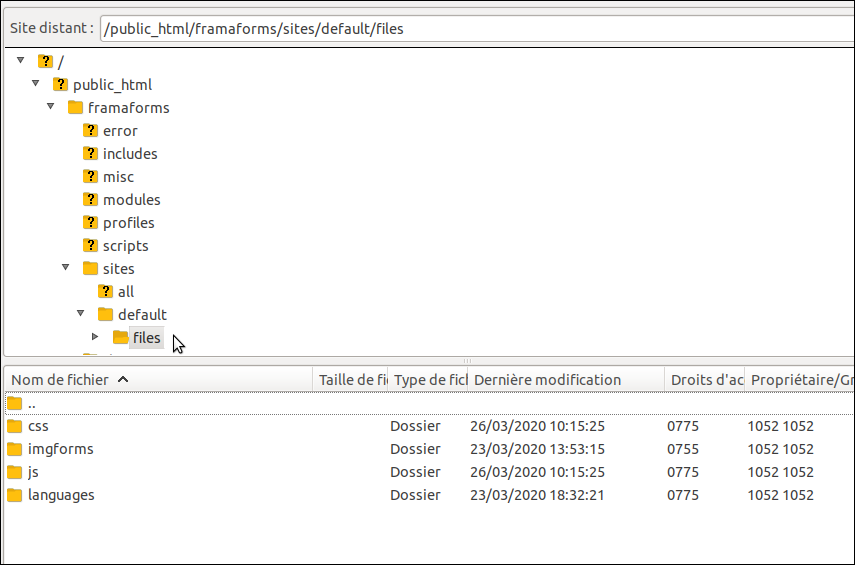The width and height of the screenshot is (855, 565).
Task: Collapse the sites tree node
Action: coord(66,267)
